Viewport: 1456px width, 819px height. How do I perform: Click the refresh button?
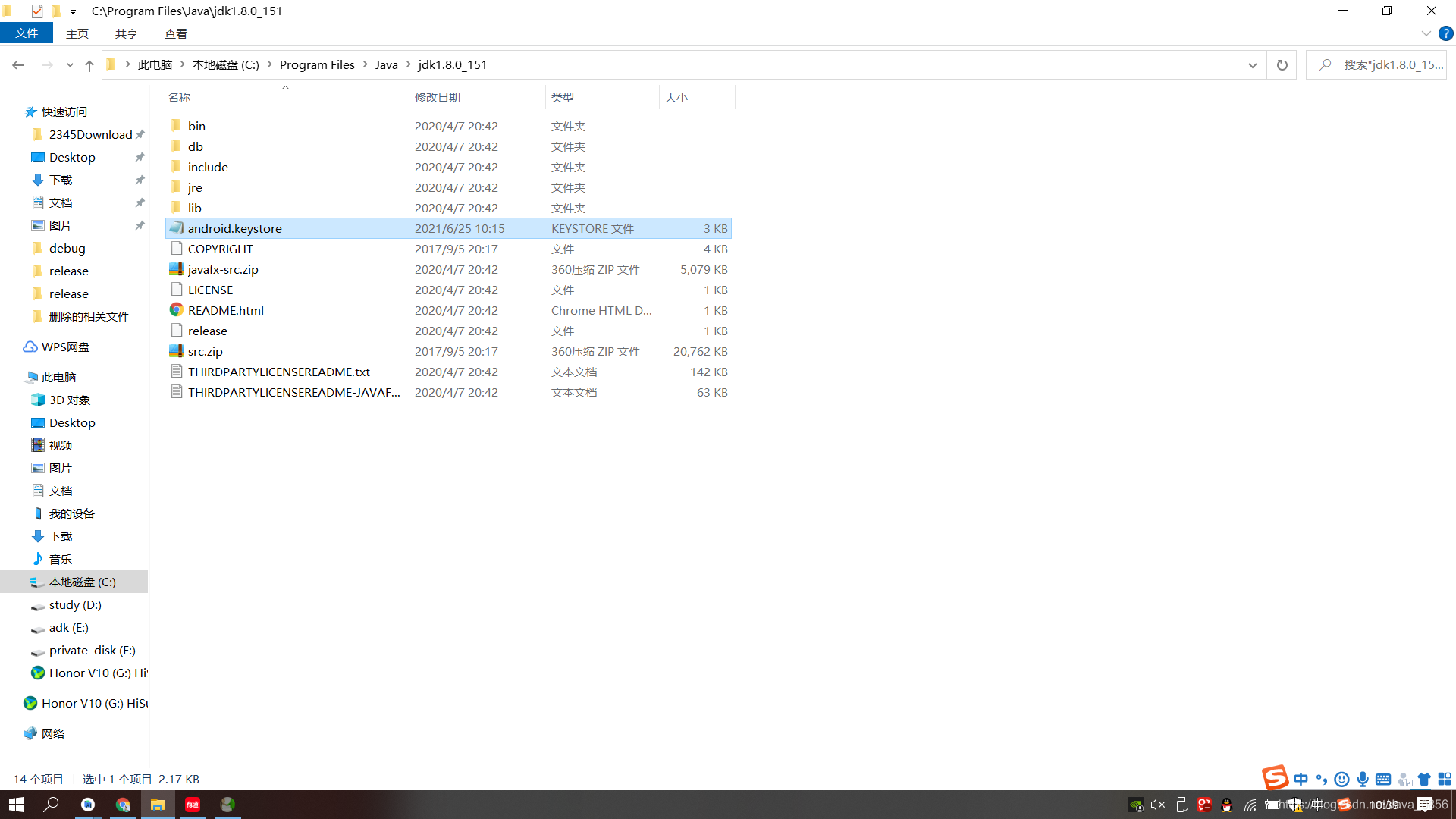point(1282,65)
